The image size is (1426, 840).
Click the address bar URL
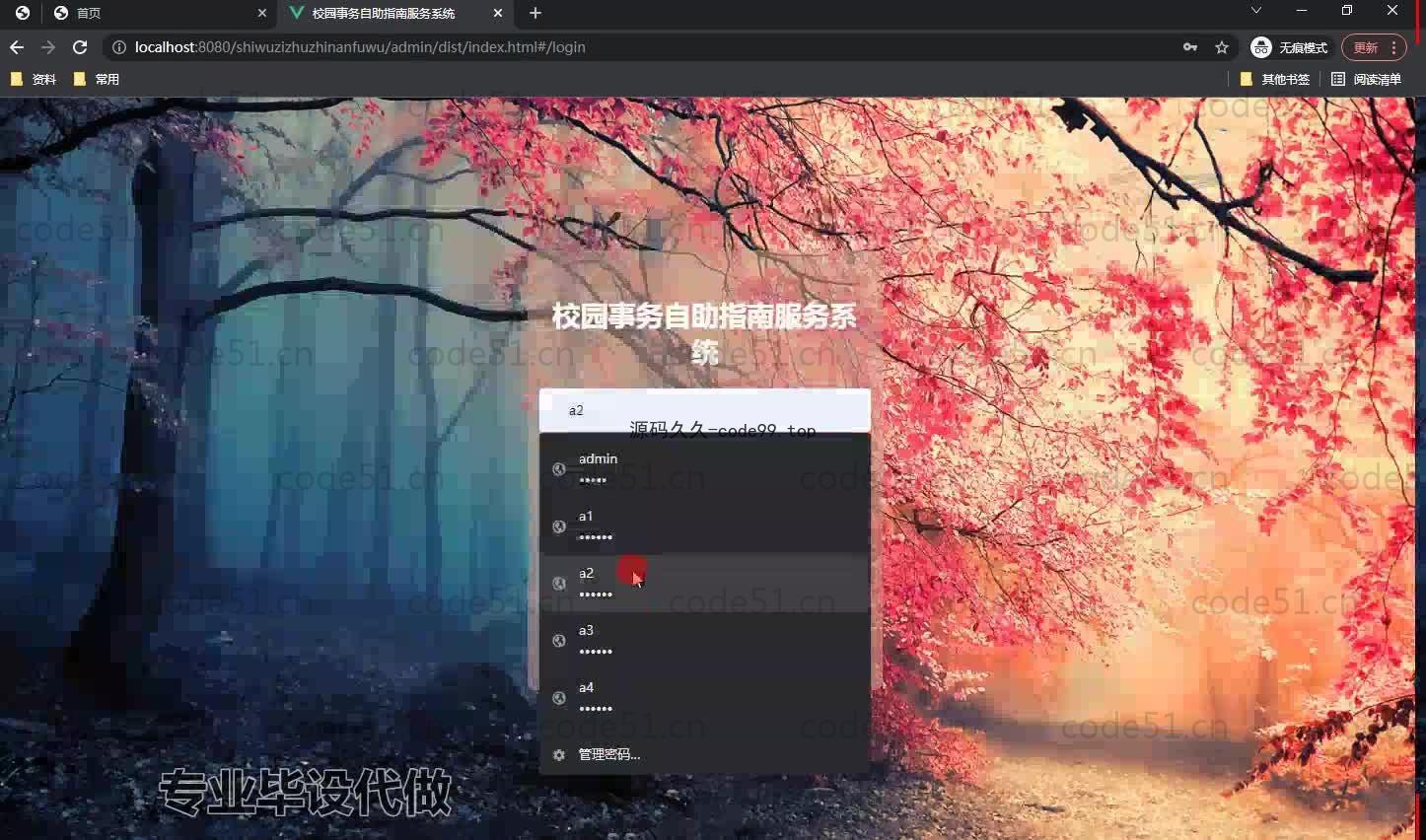pyautogui.click(x=360, y=47)
